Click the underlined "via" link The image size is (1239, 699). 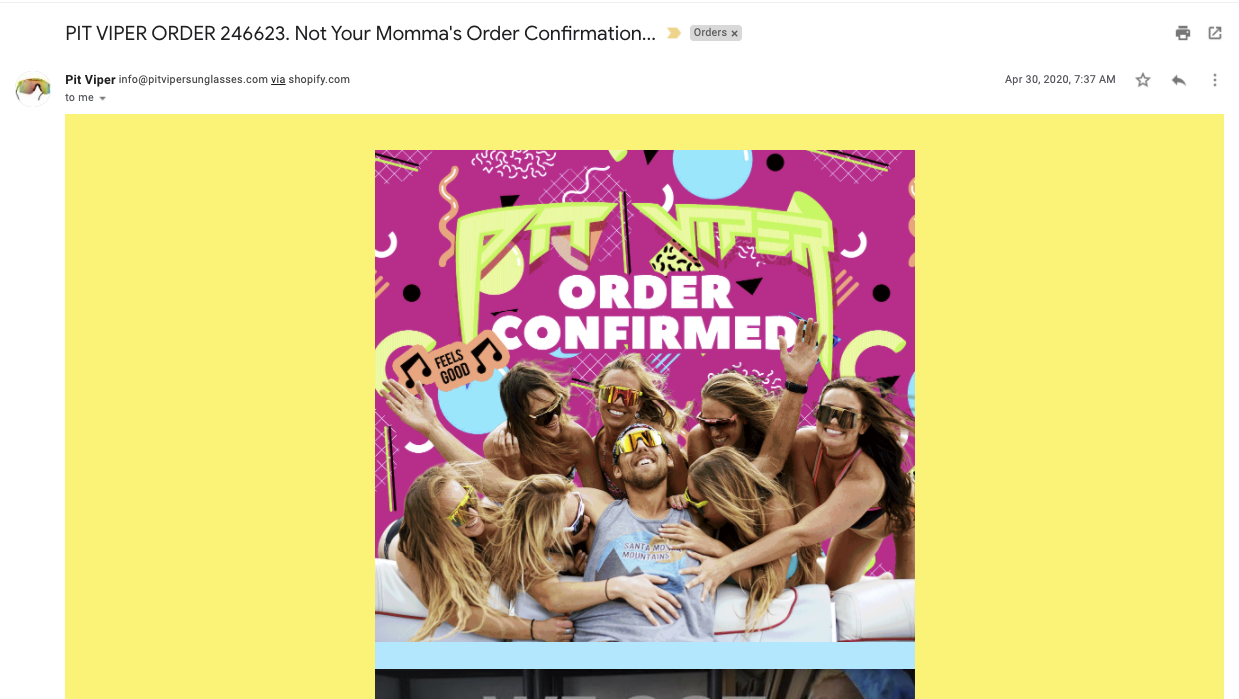(x=278, y=79)
